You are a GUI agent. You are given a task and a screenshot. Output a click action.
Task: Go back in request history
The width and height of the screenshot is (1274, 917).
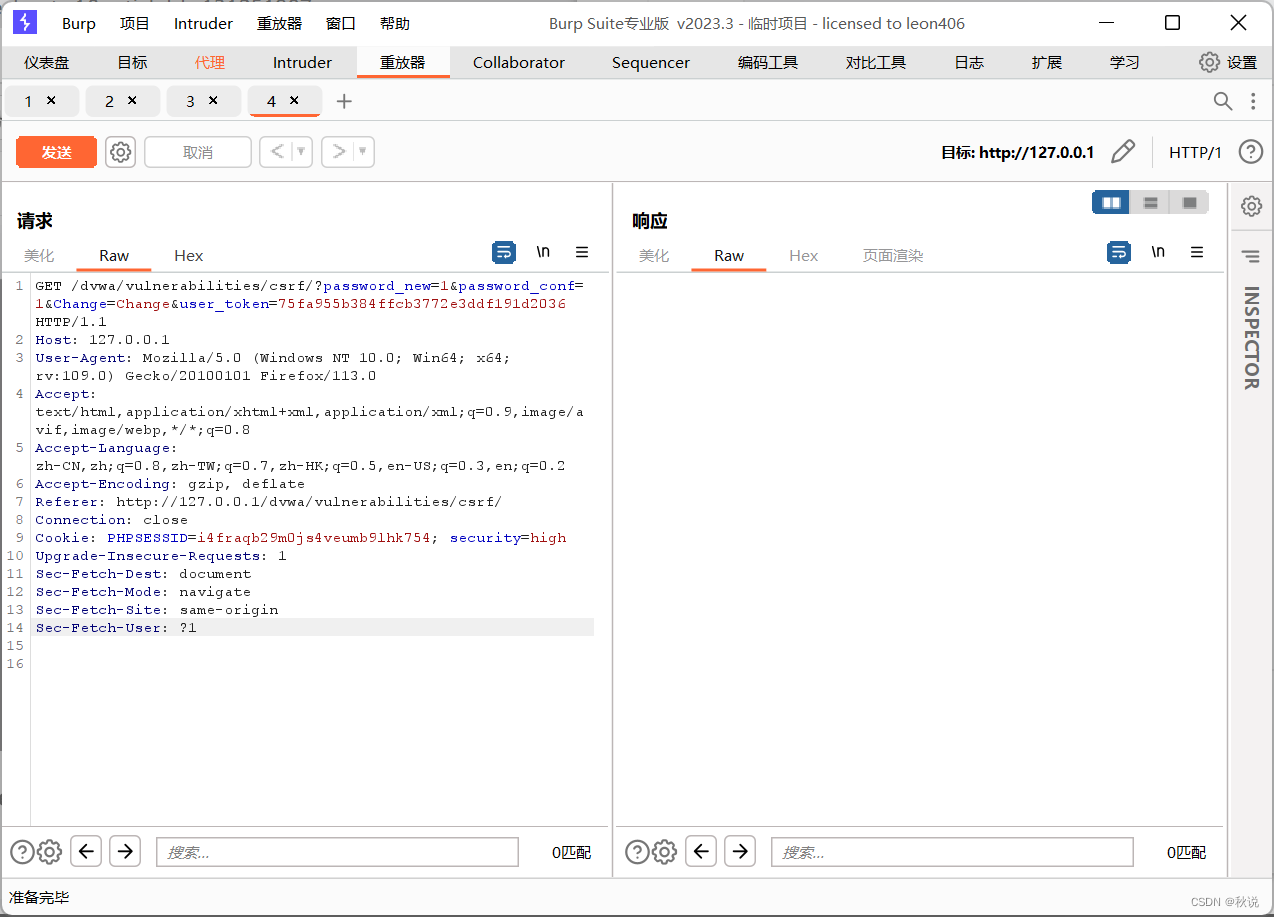click(277, 152)
